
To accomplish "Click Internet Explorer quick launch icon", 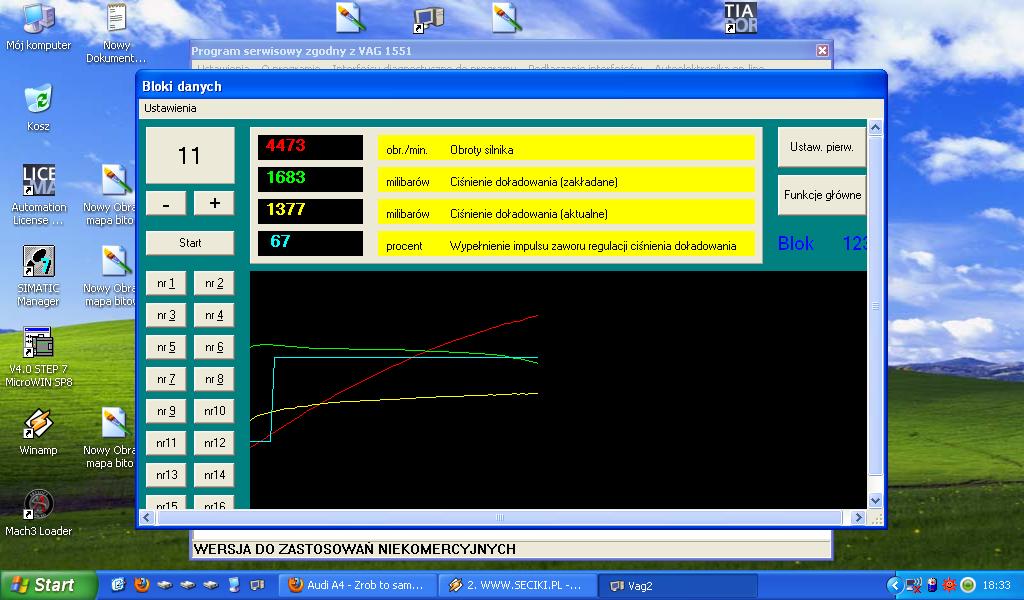I will pos(118,585).
